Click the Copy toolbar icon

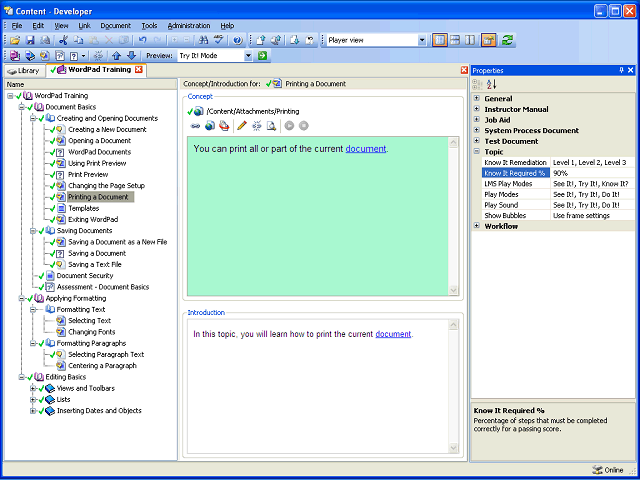(78, 40)
